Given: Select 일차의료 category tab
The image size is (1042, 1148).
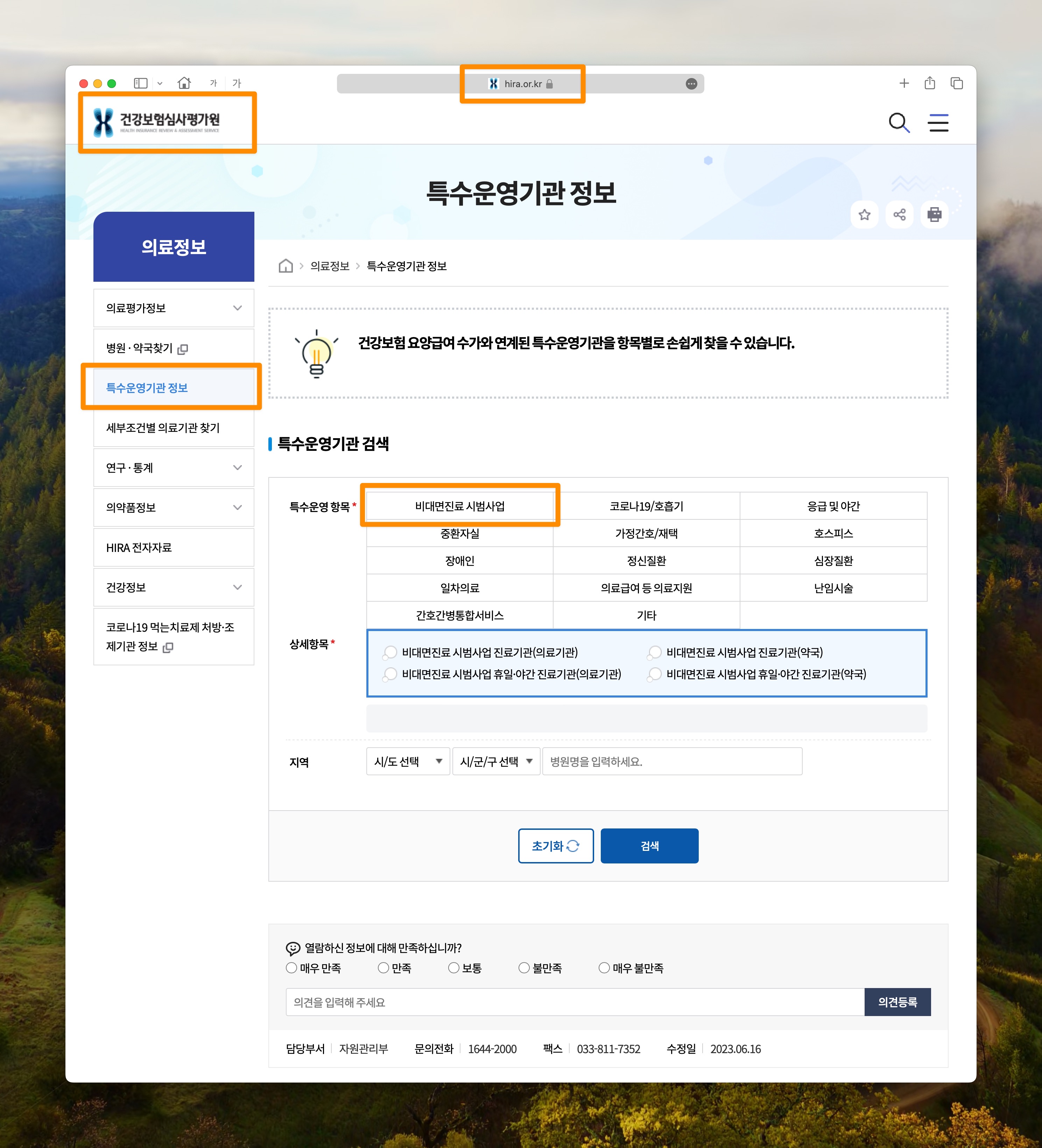Looking at the screenshot, I should (x=460, y=588).
